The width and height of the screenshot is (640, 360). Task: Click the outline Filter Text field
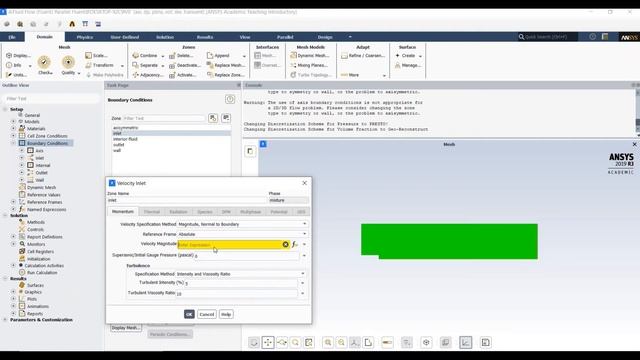pos(52,98)
